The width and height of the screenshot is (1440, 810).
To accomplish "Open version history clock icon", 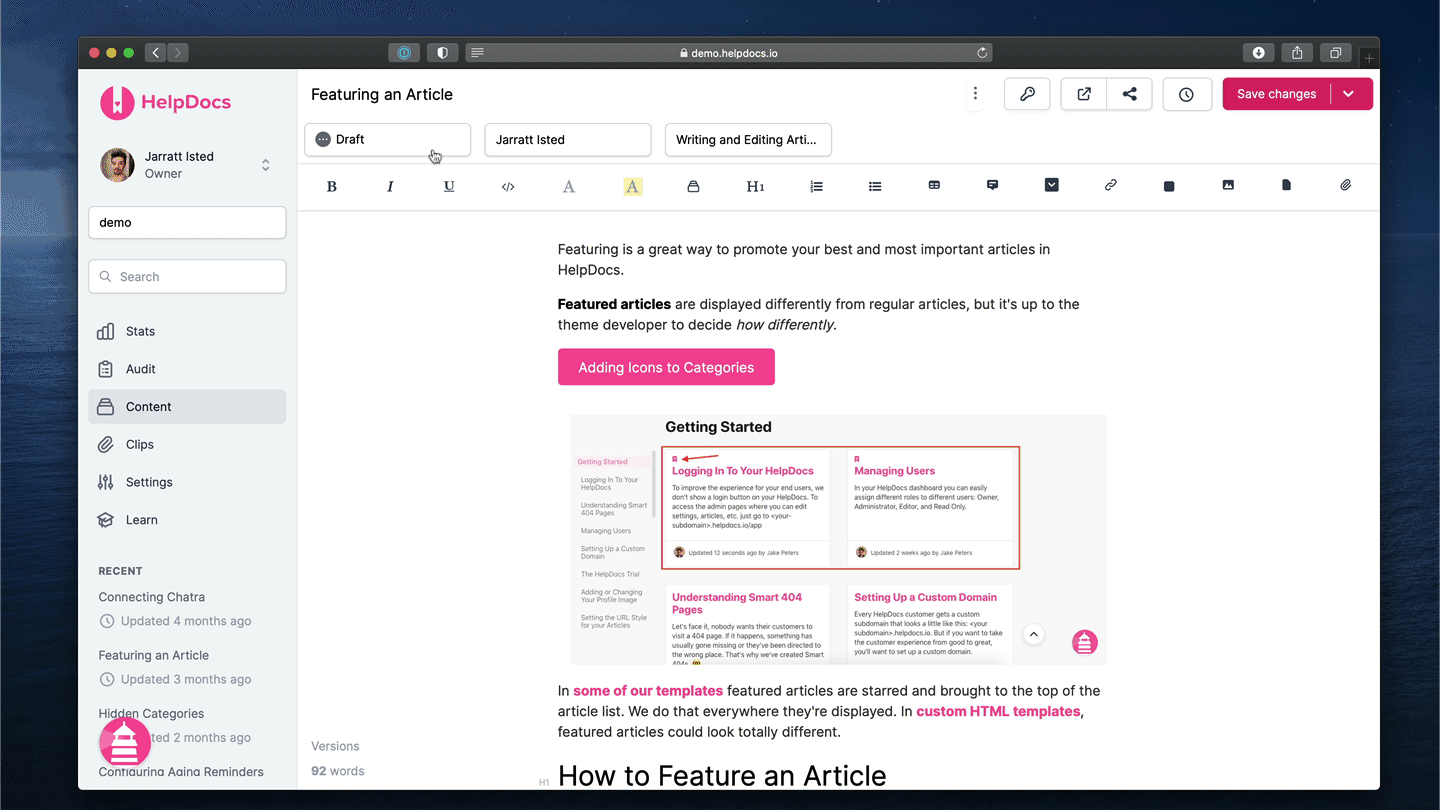I will (1186, 94).
